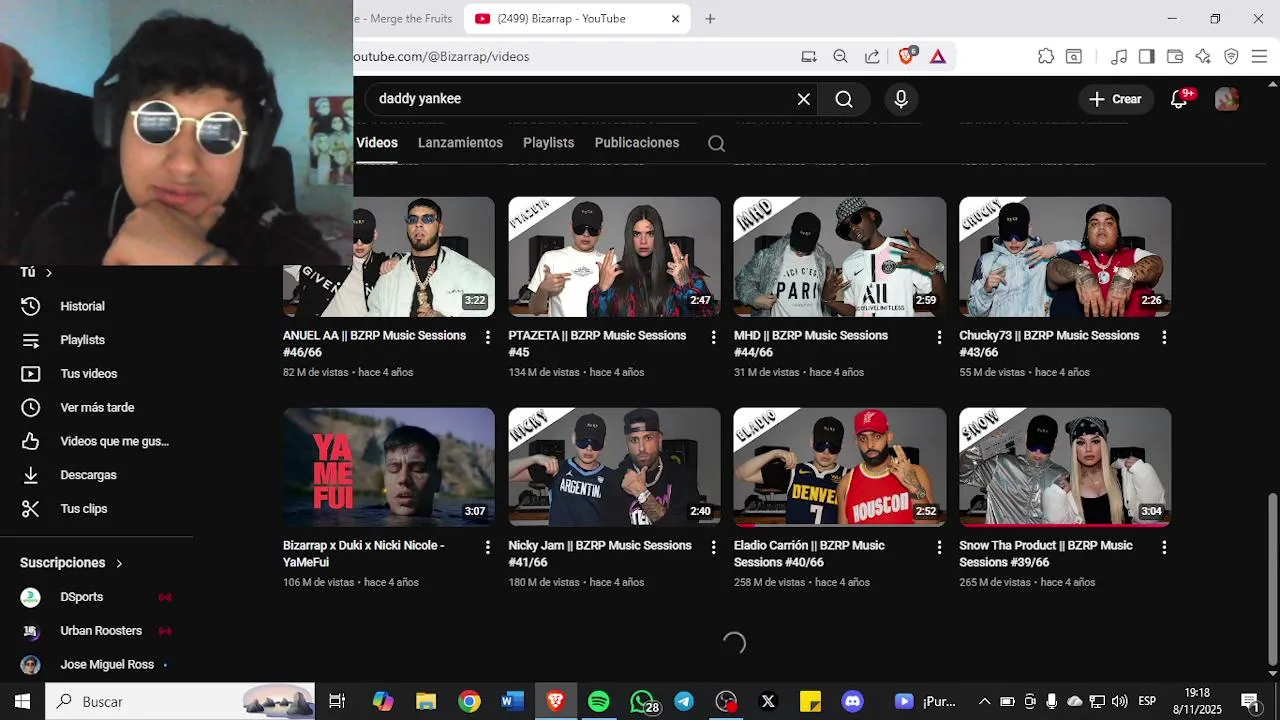This screenshot has height=720, width=1280.
Task: Open options menu for Eladio Carrión video
Action: (x=939, y=548)
